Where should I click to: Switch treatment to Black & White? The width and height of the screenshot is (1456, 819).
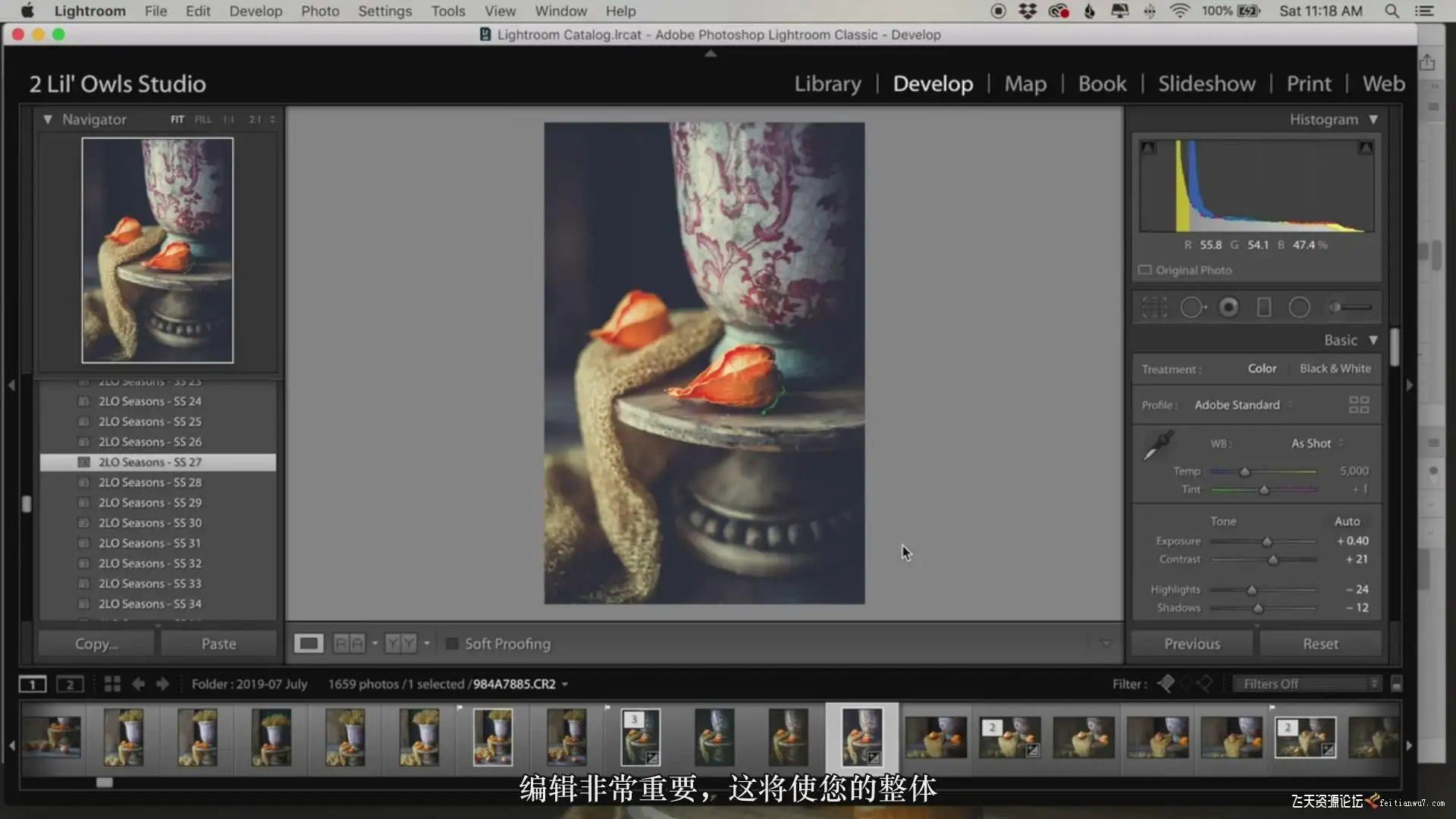pyautogui.click(x=1335, y=369)
